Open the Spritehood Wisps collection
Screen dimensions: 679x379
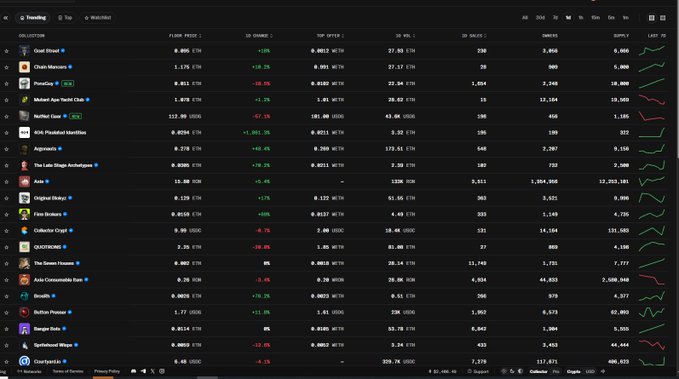[x=53, y=345]
